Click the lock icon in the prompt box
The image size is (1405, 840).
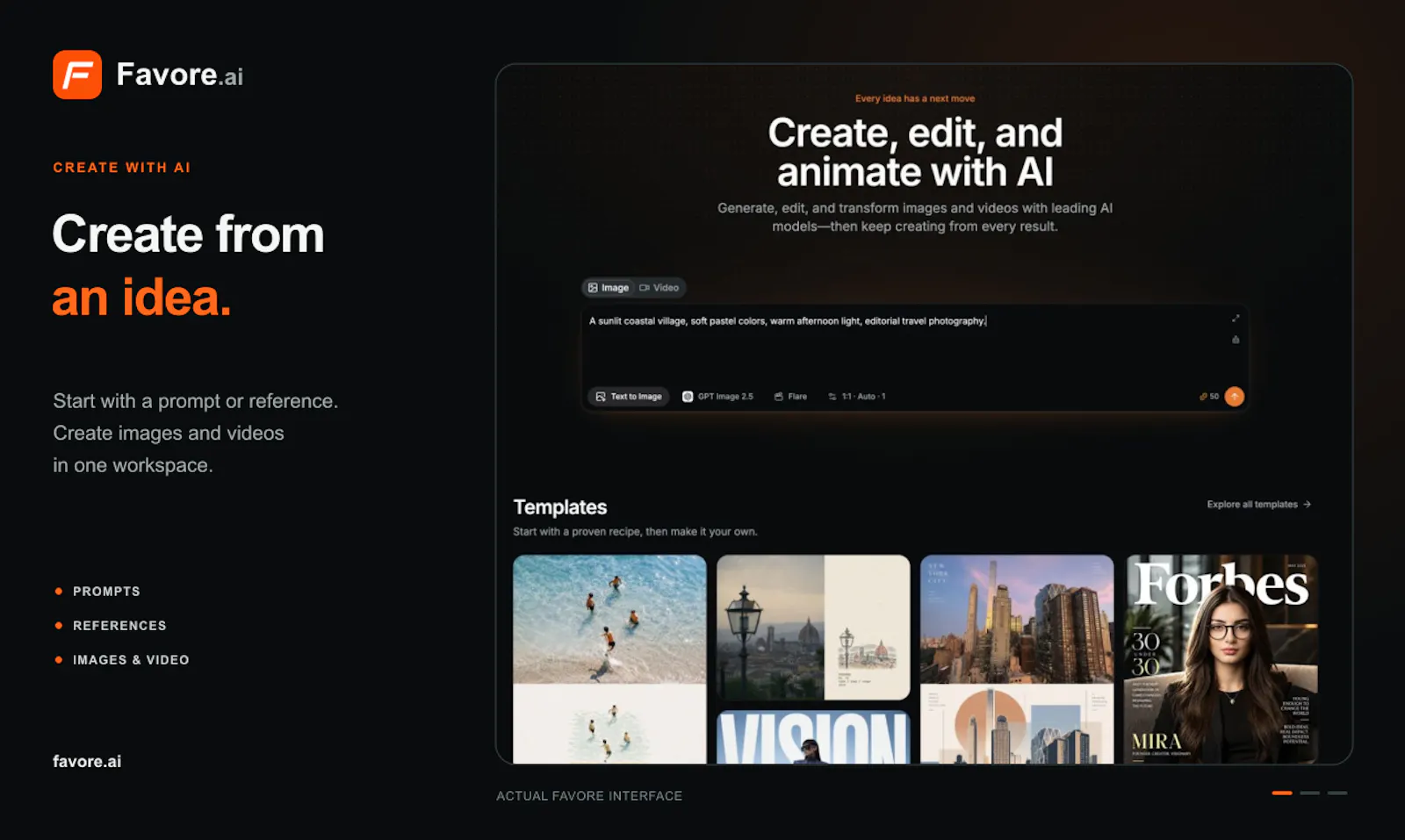[x=1236, y=340]
